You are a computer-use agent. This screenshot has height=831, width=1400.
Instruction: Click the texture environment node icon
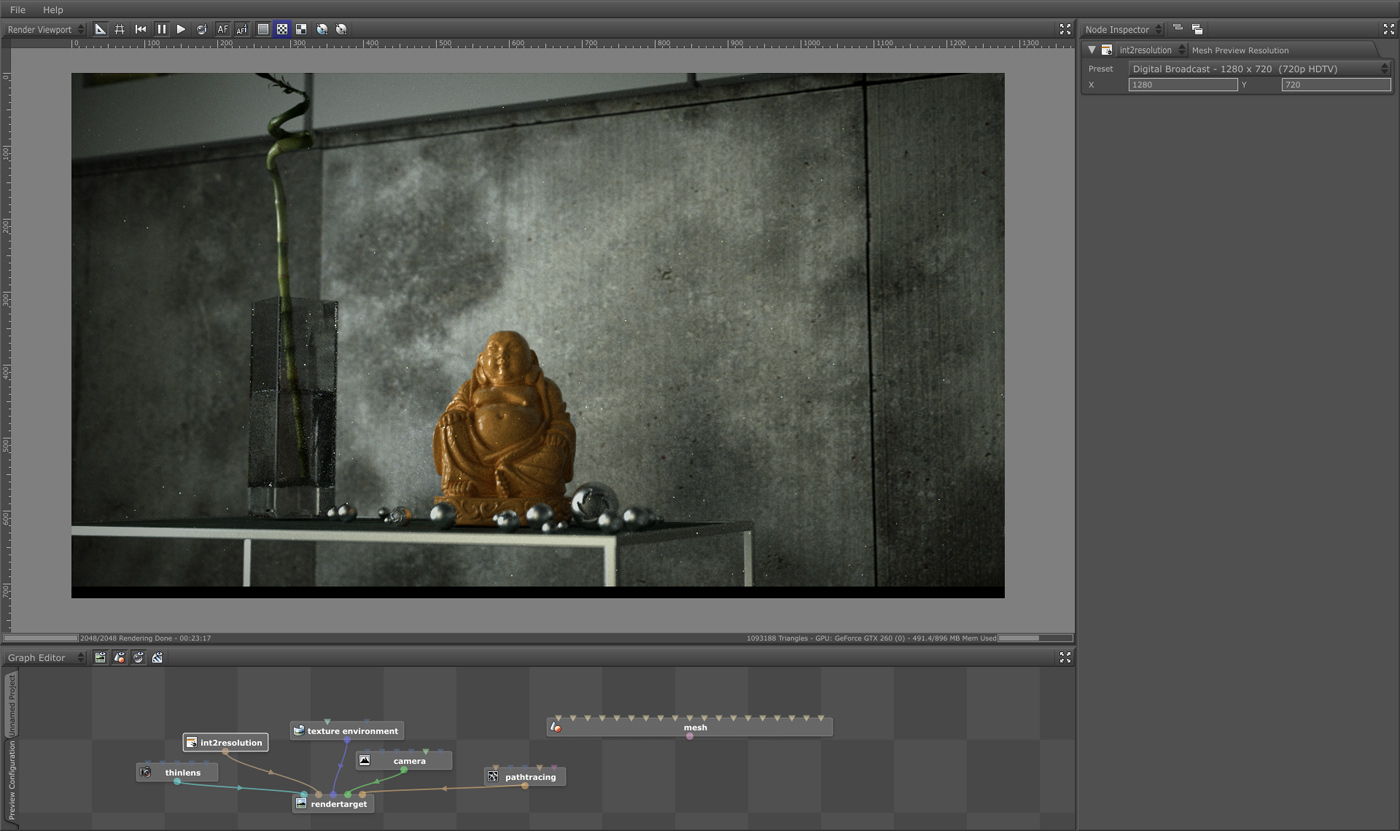pyautogui.click(x=298, y=731)
